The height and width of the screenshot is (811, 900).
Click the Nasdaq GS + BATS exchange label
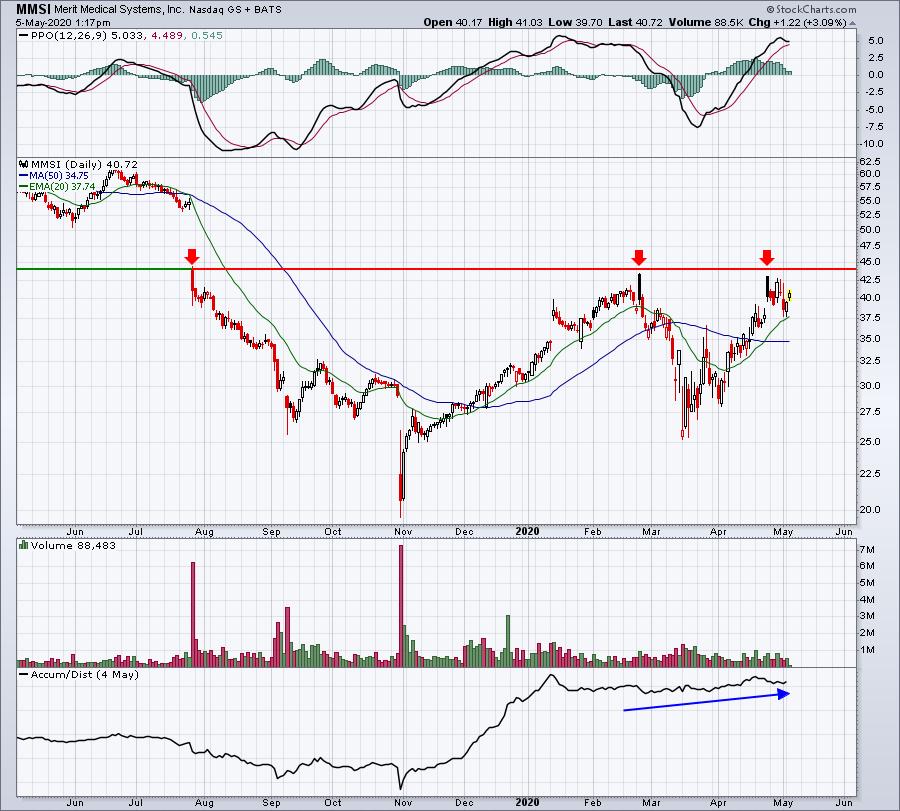[236, 10]
